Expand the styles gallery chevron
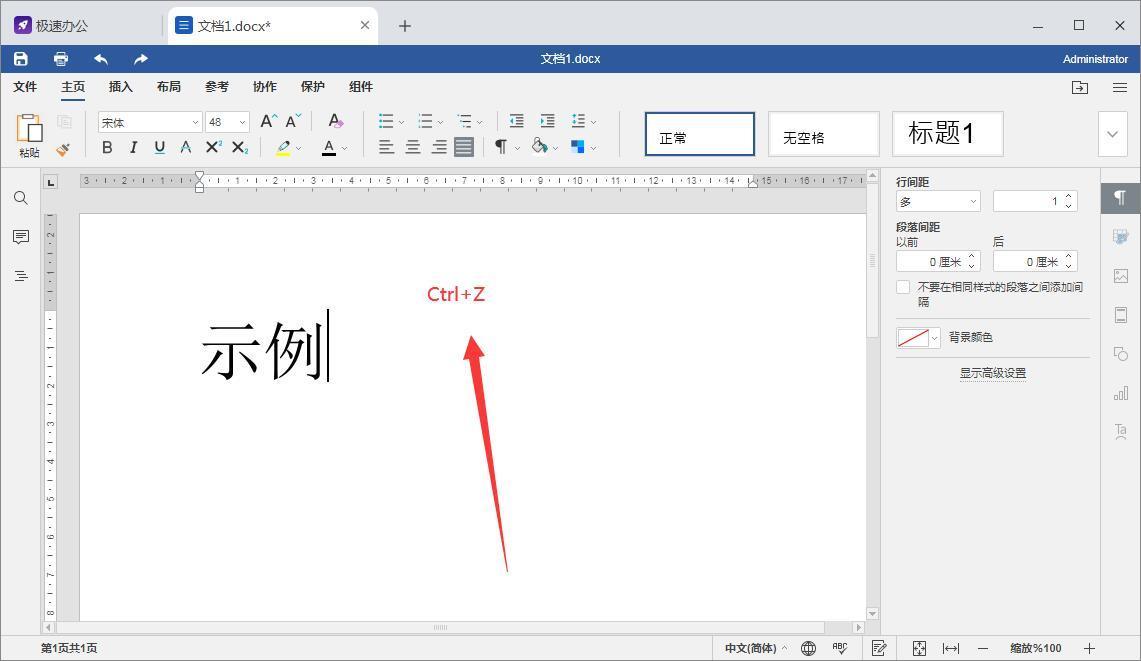Viewport: 1141px width, 661px height. [1112, 134]
